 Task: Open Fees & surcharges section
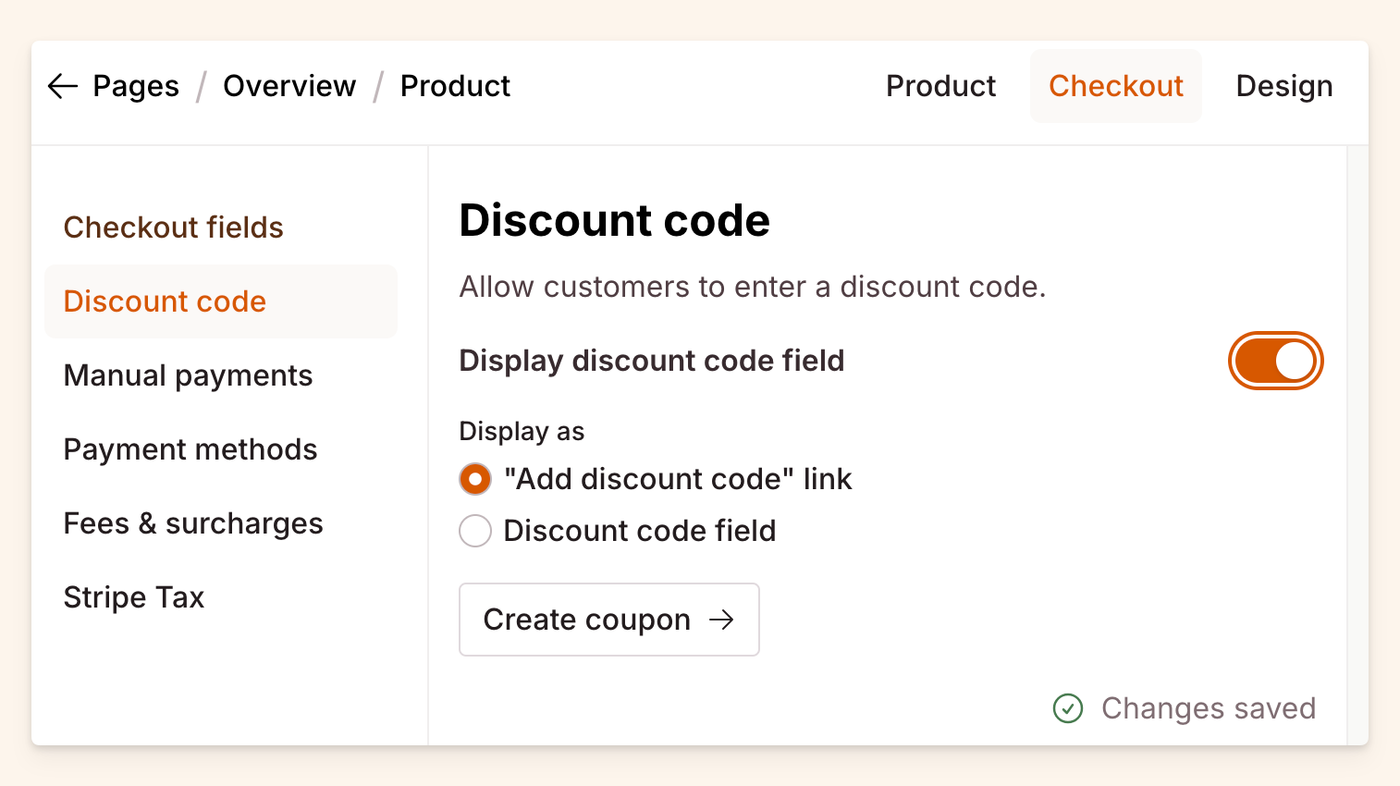coord(193,524)
